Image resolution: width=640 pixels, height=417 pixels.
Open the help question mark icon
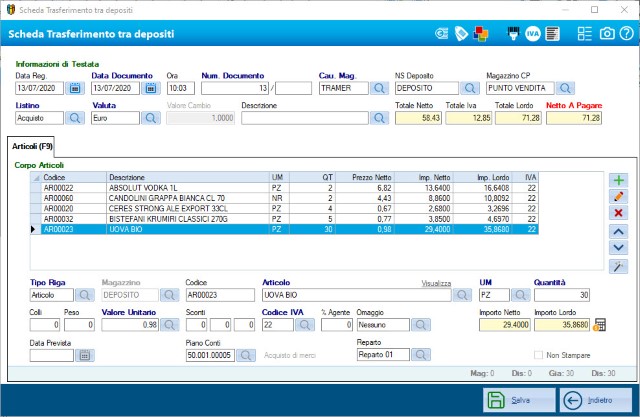tap(626, 34)
